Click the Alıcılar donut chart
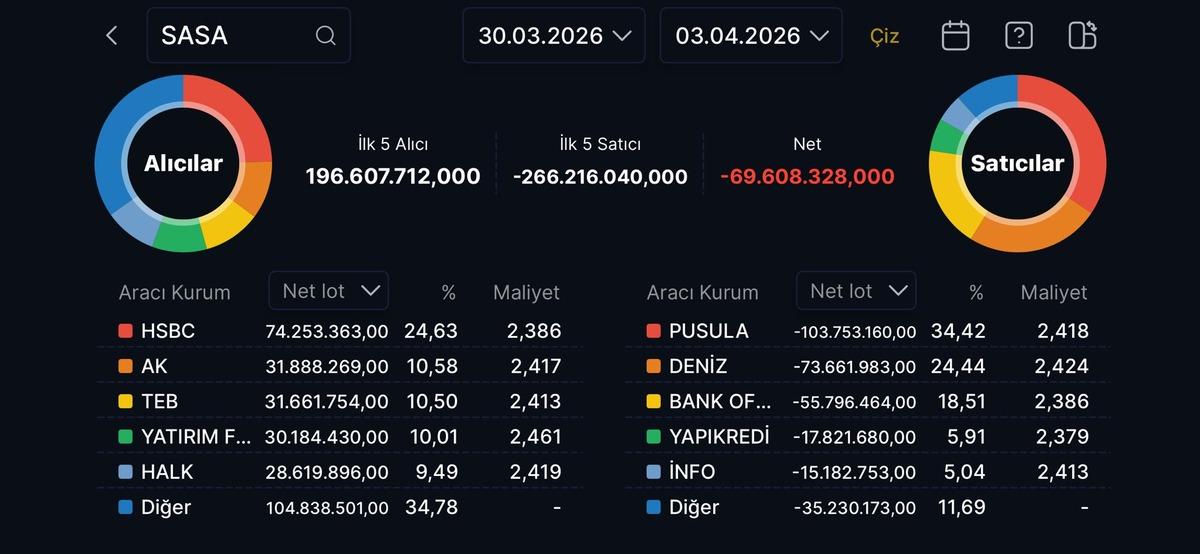This screenshot has width=1200, height=554. click(x=183, y=163)
